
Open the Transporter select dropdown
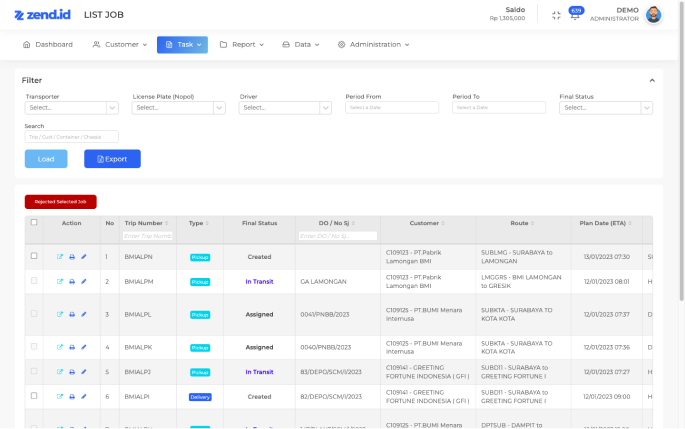coord(72,108)
